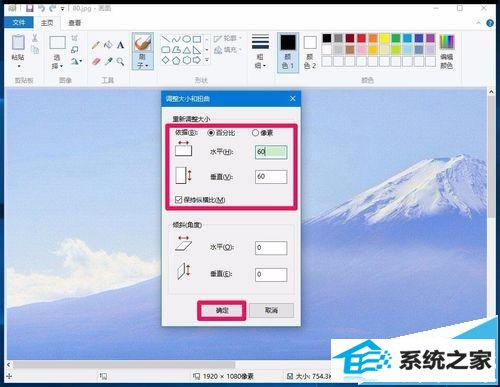Select the Magnifier tool
This screenshot has width=500, height=387.
[120, 61]
